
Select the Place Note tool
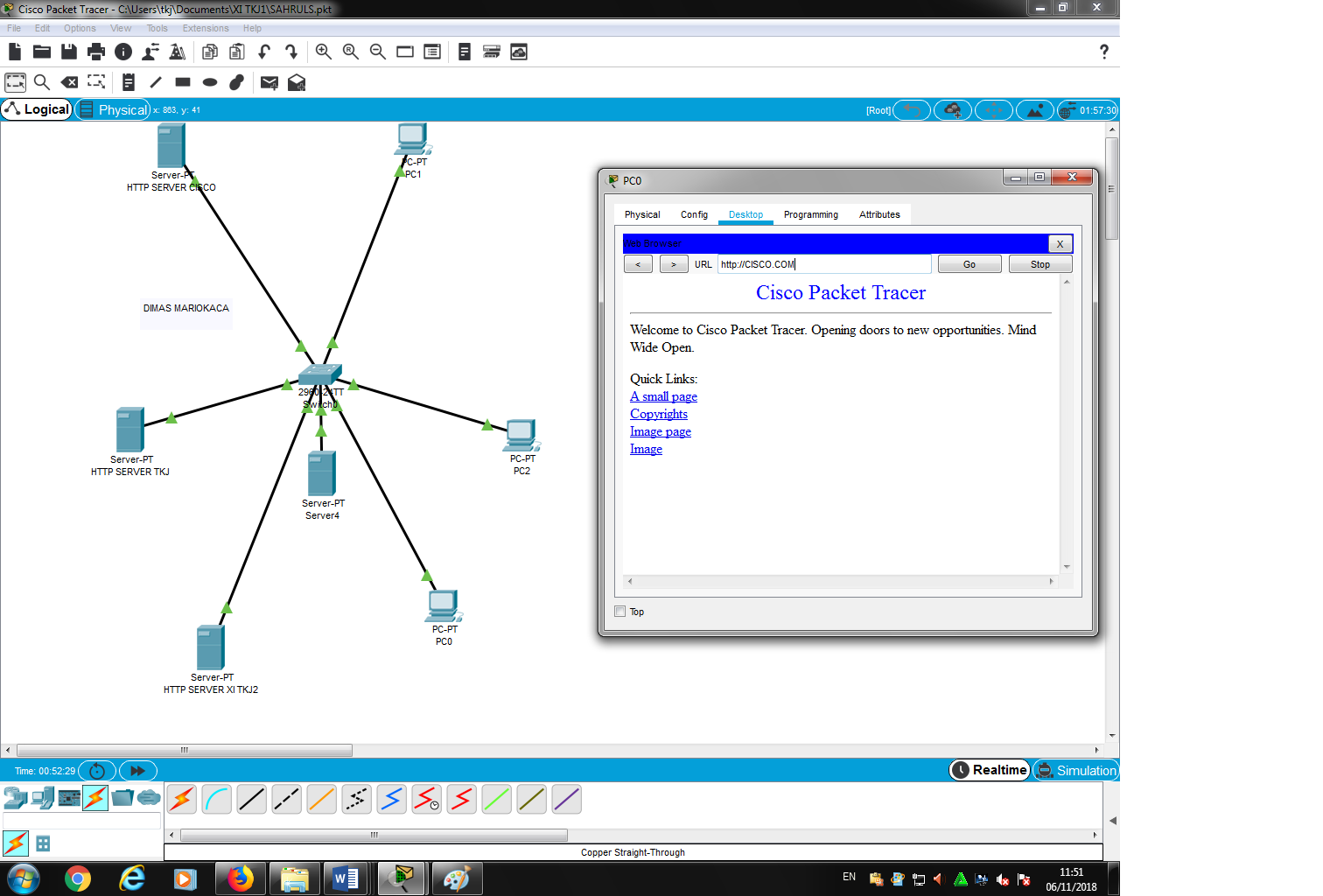point(129,82)
